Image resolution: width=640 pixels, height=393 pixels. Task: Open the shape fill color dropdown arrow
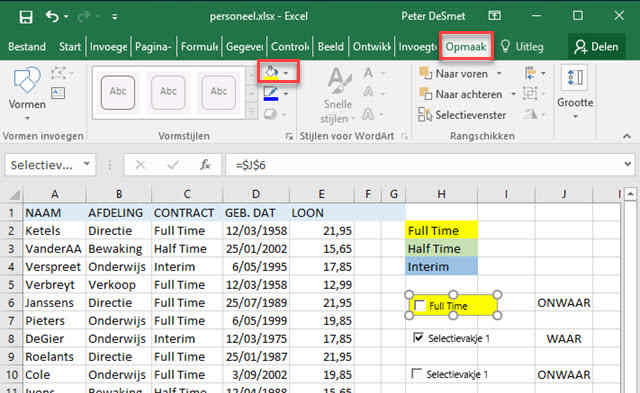pos(286,73)
